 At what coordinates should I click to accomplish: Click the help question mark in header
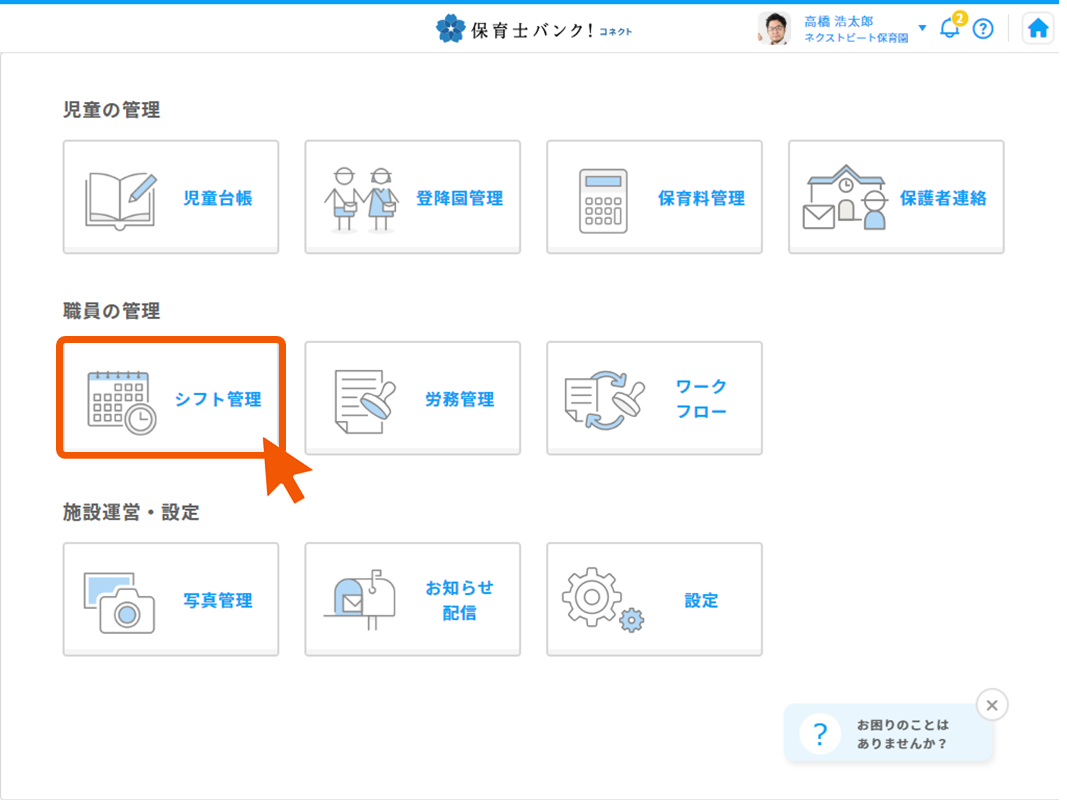click(983, 29)
